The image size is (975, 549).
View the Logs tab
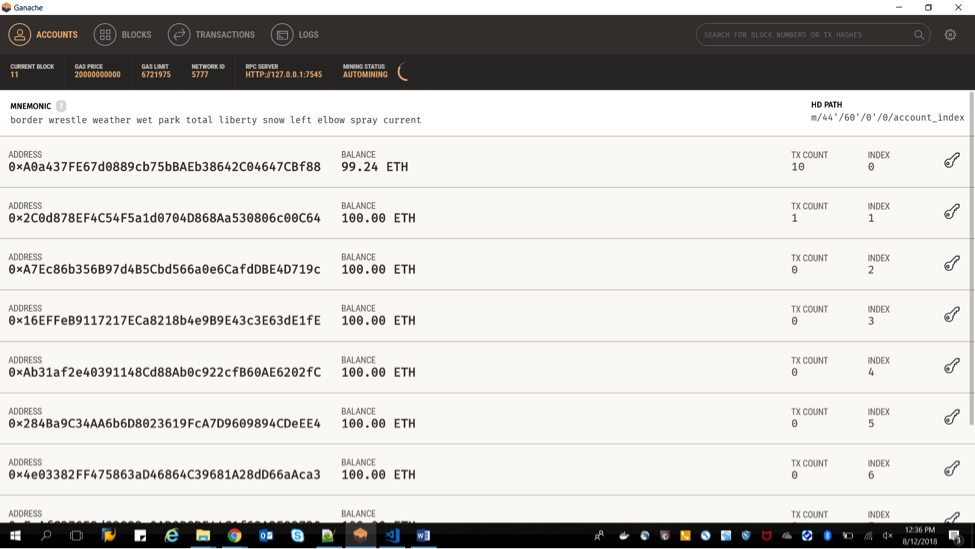295,35
